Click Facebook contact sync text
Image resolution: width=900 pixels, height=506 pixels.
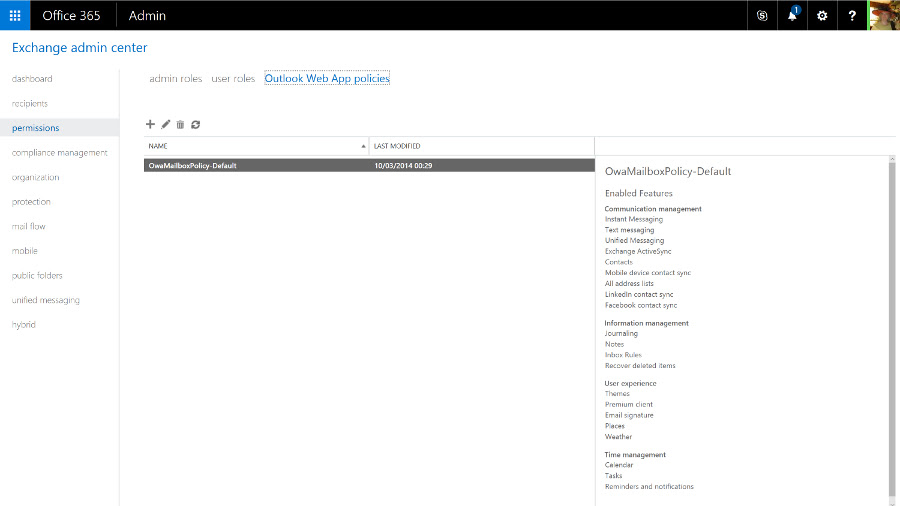pos(641,305)
